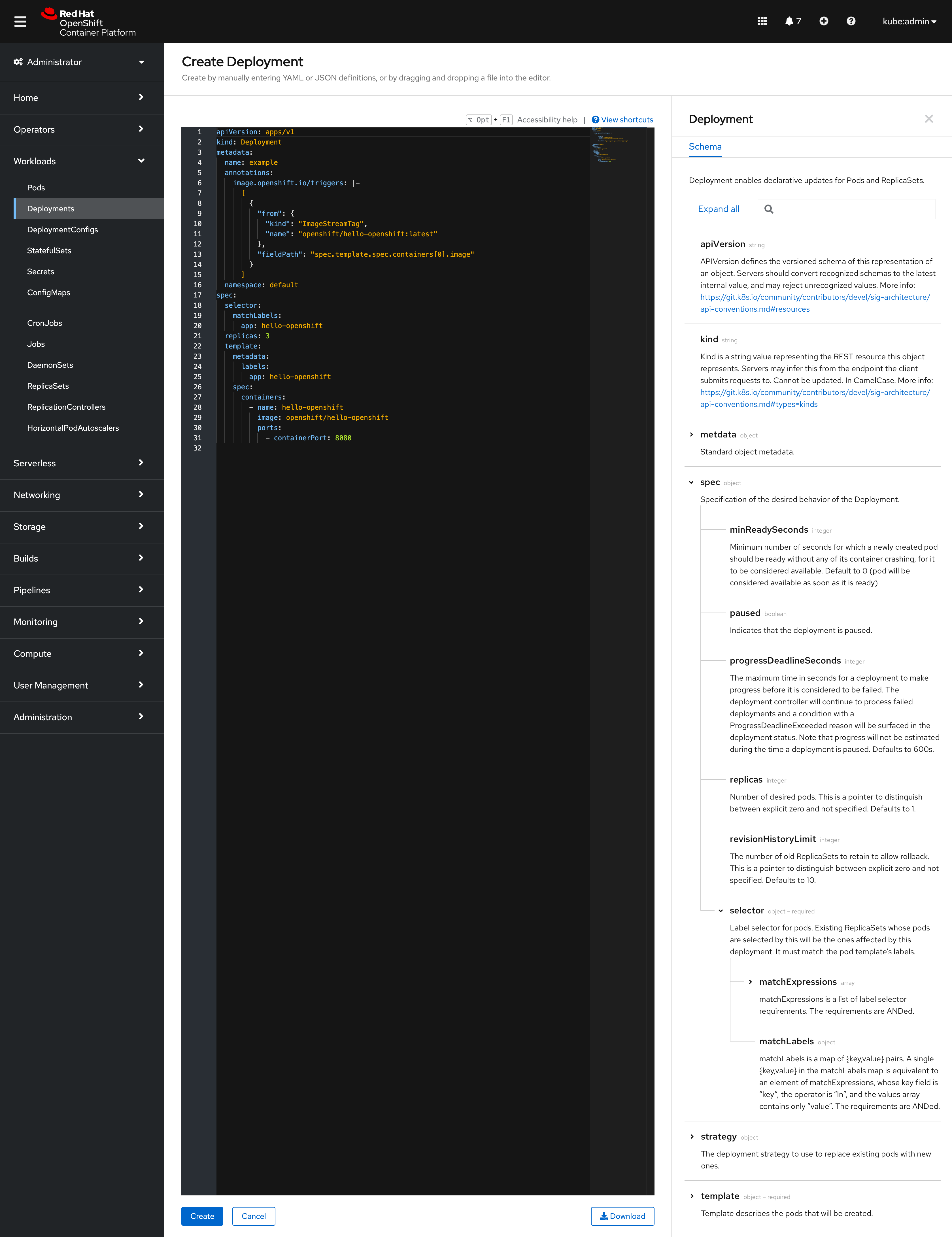Open the help question mark icon
Screen dimensions: 952x1237
point(851,21)
